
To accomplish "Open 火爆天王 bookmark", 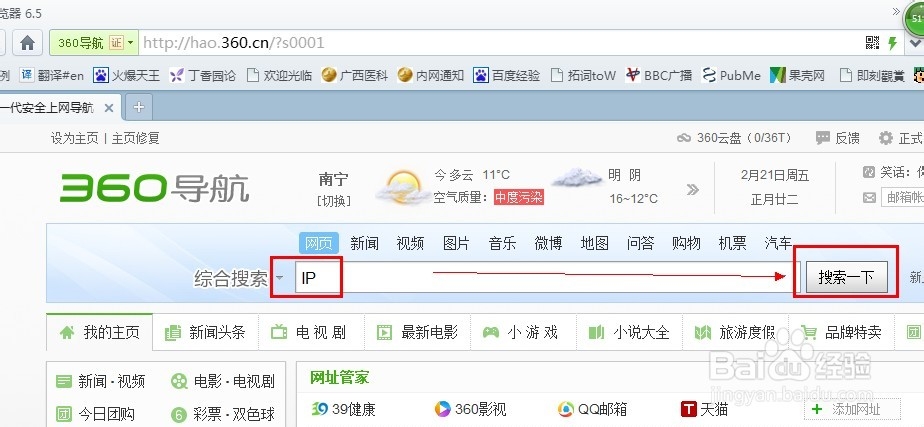I will [127, 75].
